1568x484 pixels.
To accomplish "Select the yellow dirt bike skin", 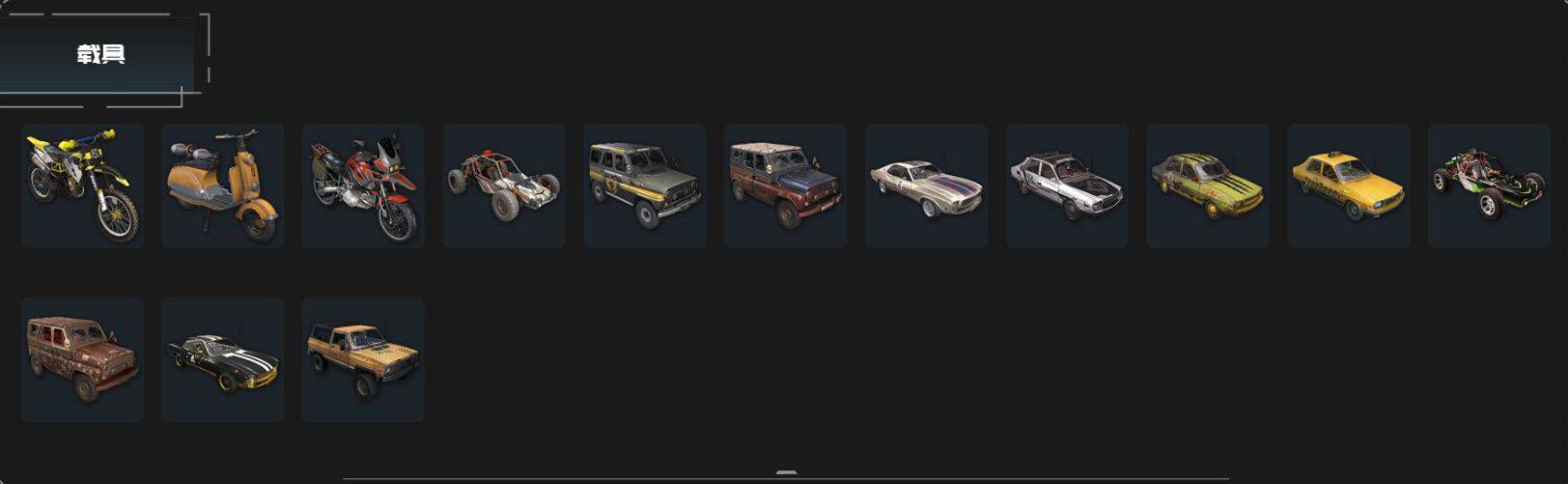I will pyautogui.click(x=82, y=185).
